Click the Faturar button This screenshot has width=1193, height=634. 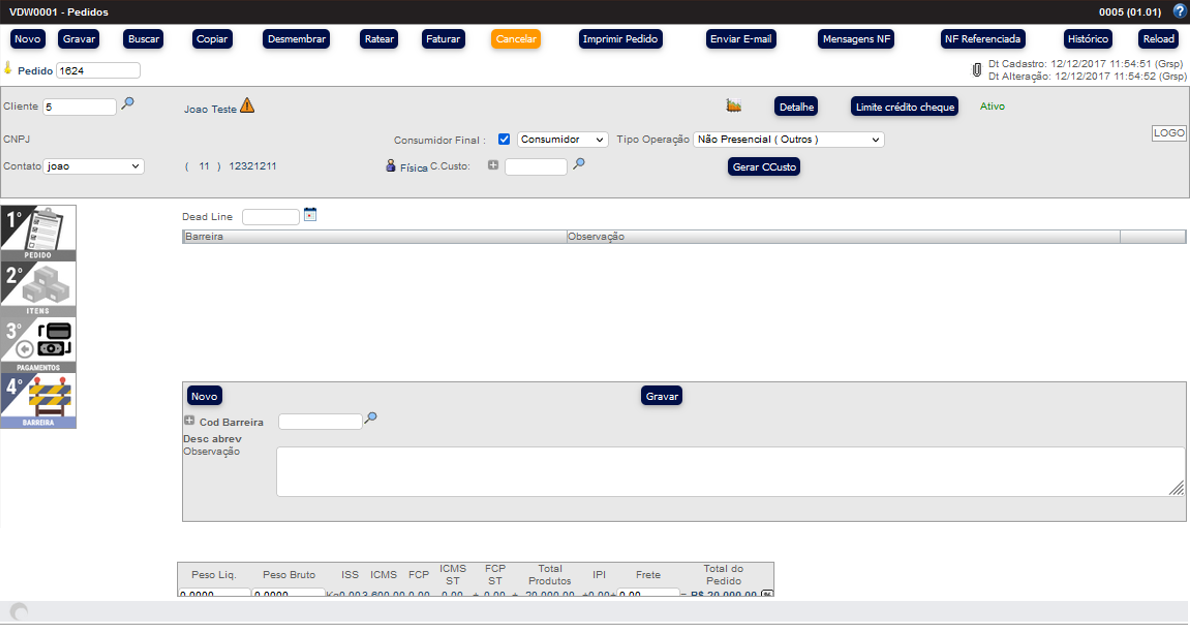coord(443,39)
